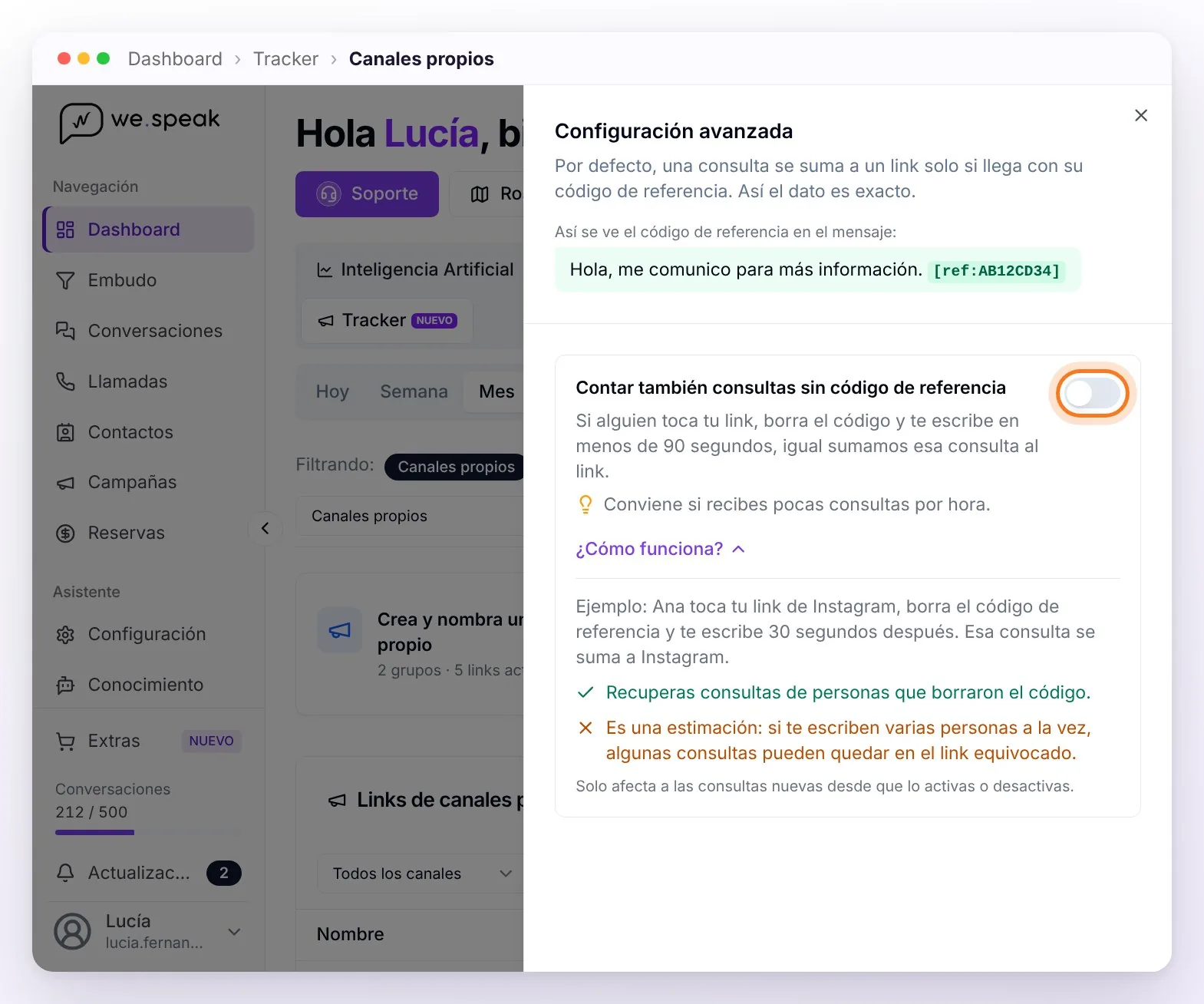
Task: Click the Actualizaciones bell icon
Action: (65, 873)
